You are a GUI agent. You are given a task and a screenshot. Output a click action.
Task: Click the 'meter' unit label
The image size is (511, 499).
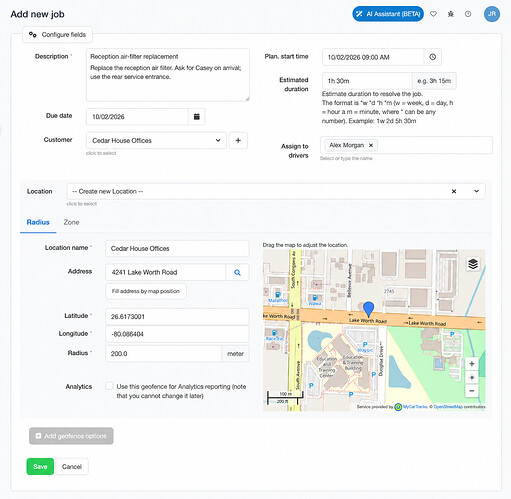pyautogui.click(x=235, y=354)
